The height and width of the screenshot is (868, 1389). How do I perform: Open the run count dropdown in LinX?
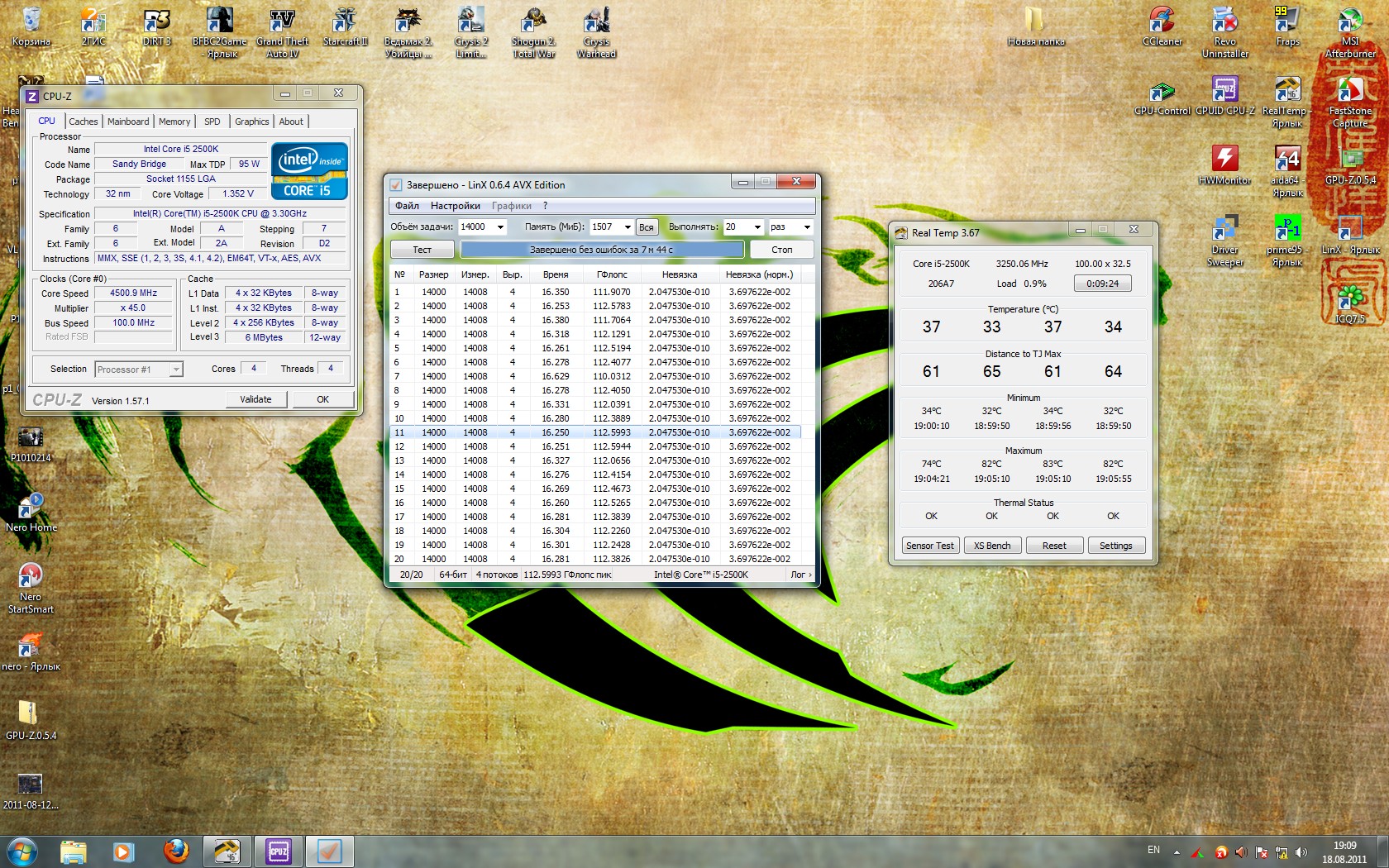757,227
